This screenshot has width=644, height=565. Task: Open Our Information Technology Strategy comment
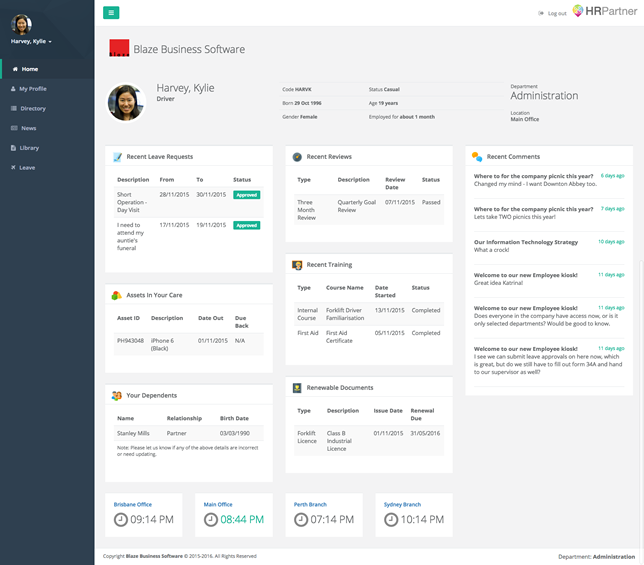click(x=526, y=242)
